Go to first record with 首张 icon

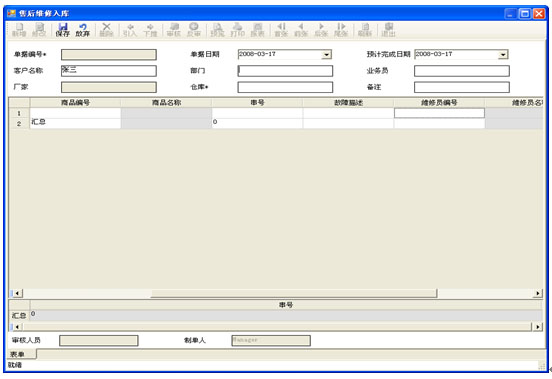click(x=281, y=30)
